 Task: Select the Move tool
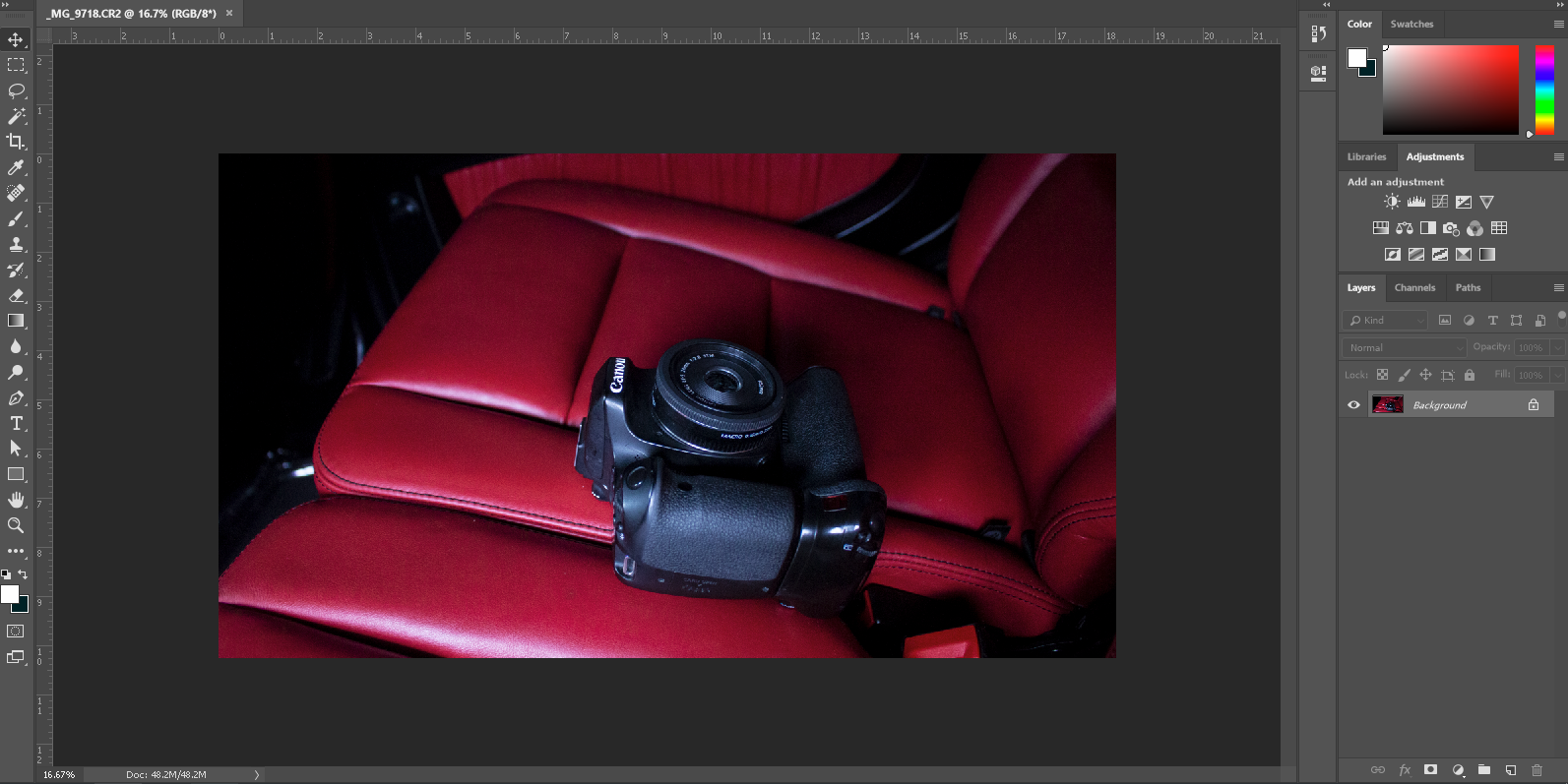click(16, 40)
